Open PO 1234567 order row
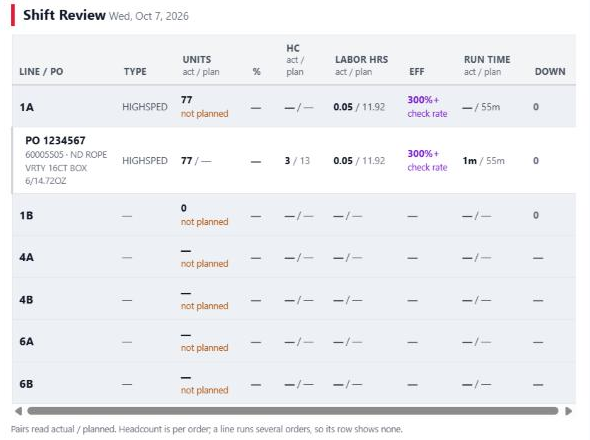The width and height of the screenshot is (590, 440). coord(294,161)
